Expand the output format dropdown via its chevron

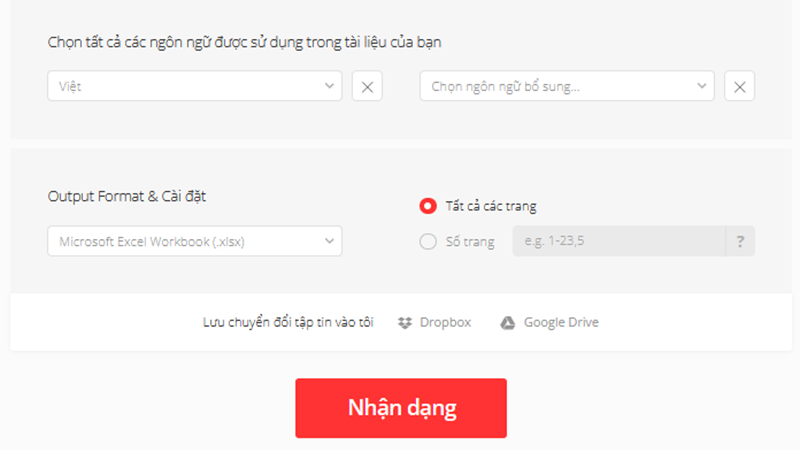(x=329, y=241)
